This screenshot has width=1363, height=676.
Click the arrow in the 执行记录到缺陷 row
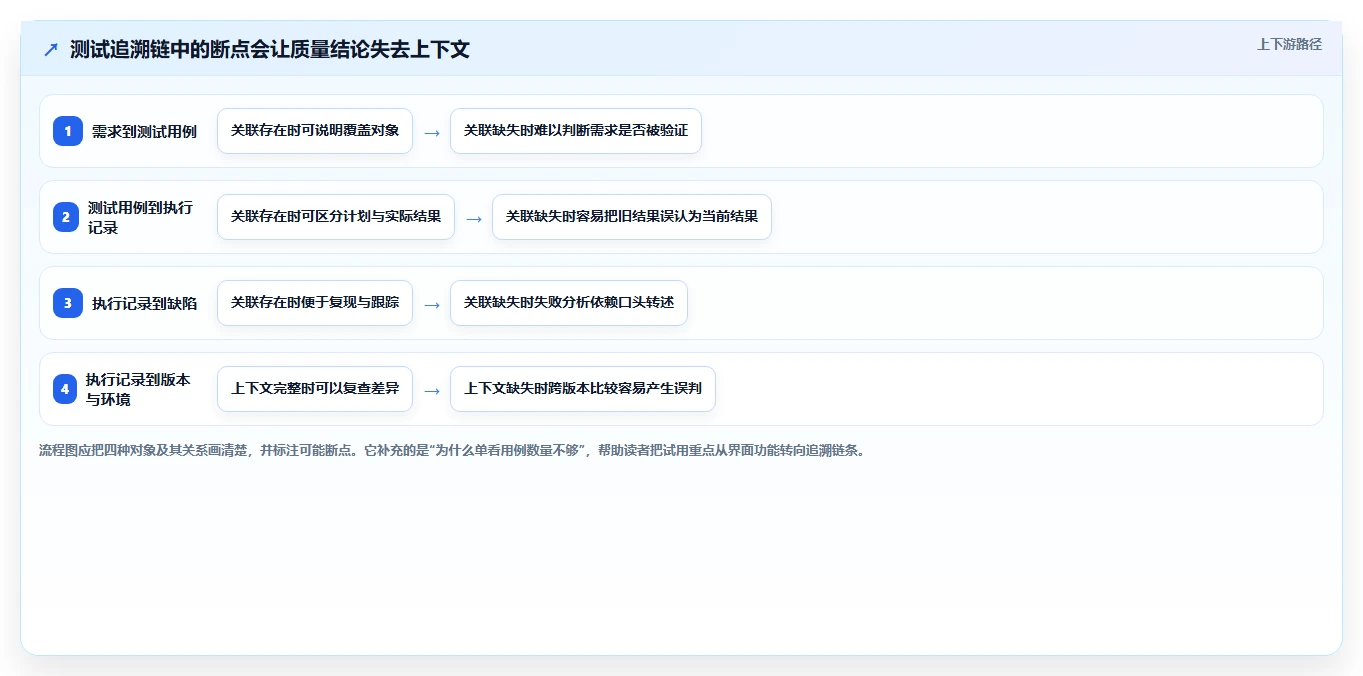click(x=432, y=304)
